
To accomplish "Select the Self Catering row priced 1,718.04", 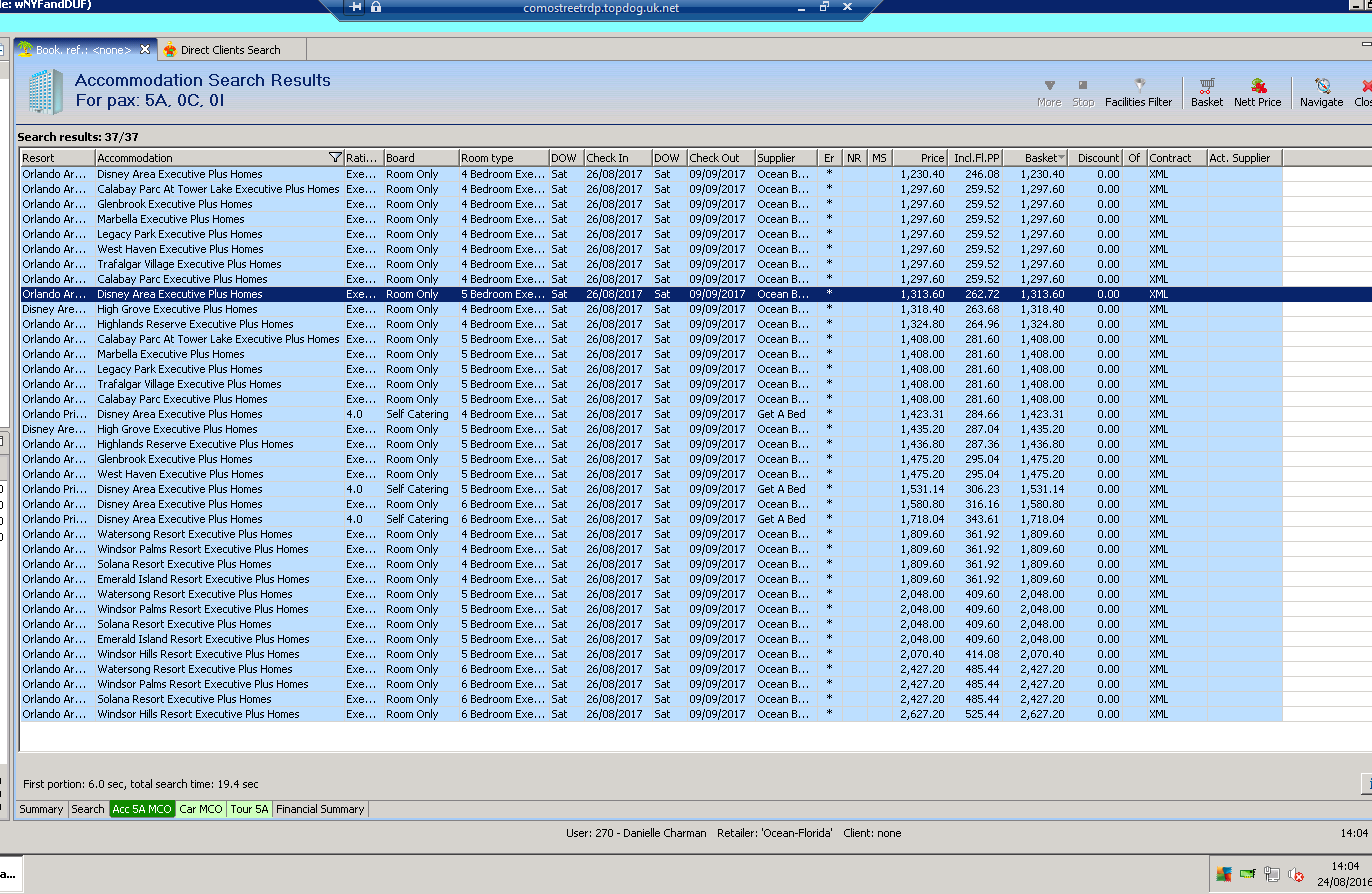I will 651,519.
